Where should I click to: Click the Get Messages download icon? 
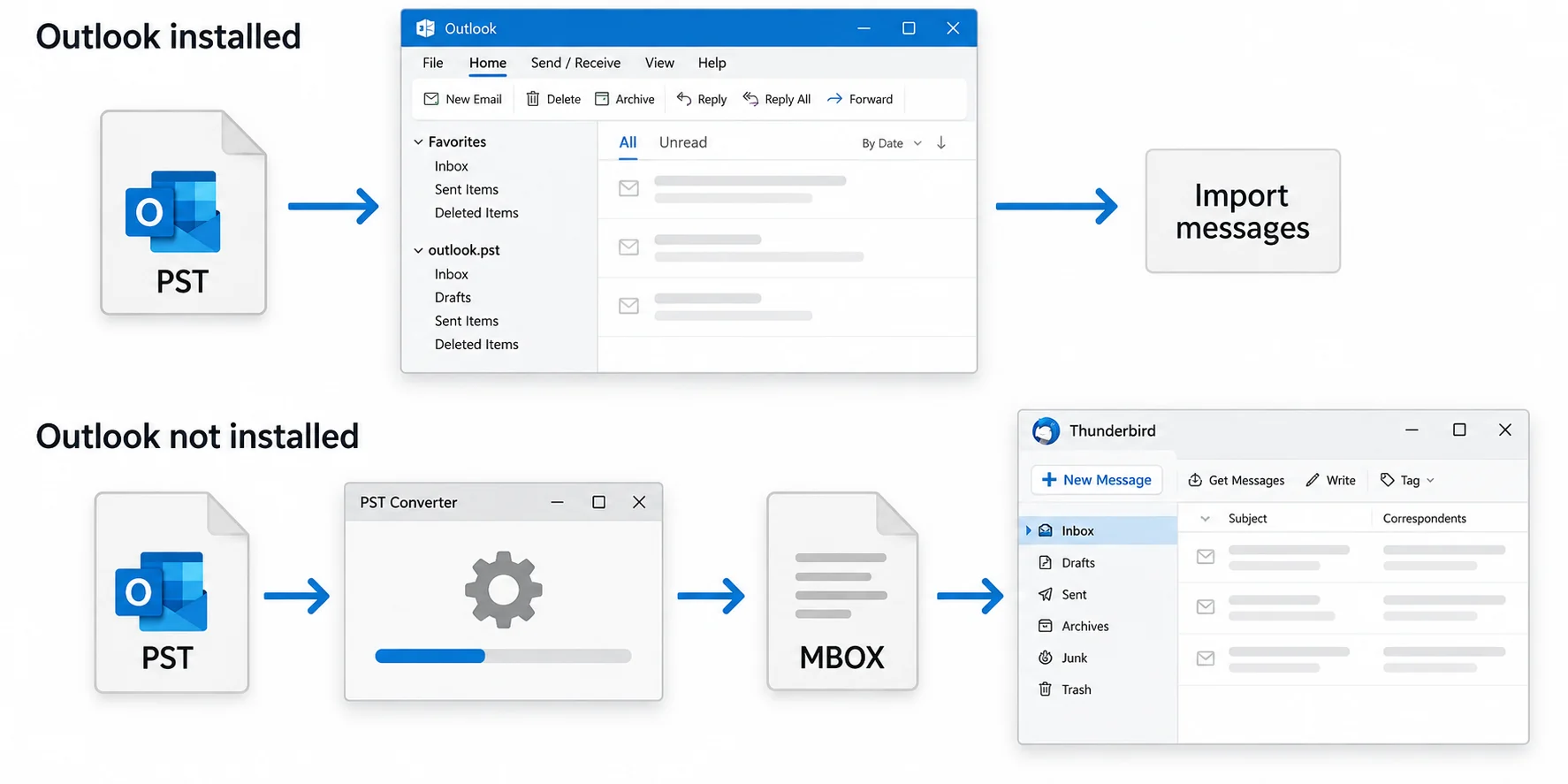(x=1195, y=480)
